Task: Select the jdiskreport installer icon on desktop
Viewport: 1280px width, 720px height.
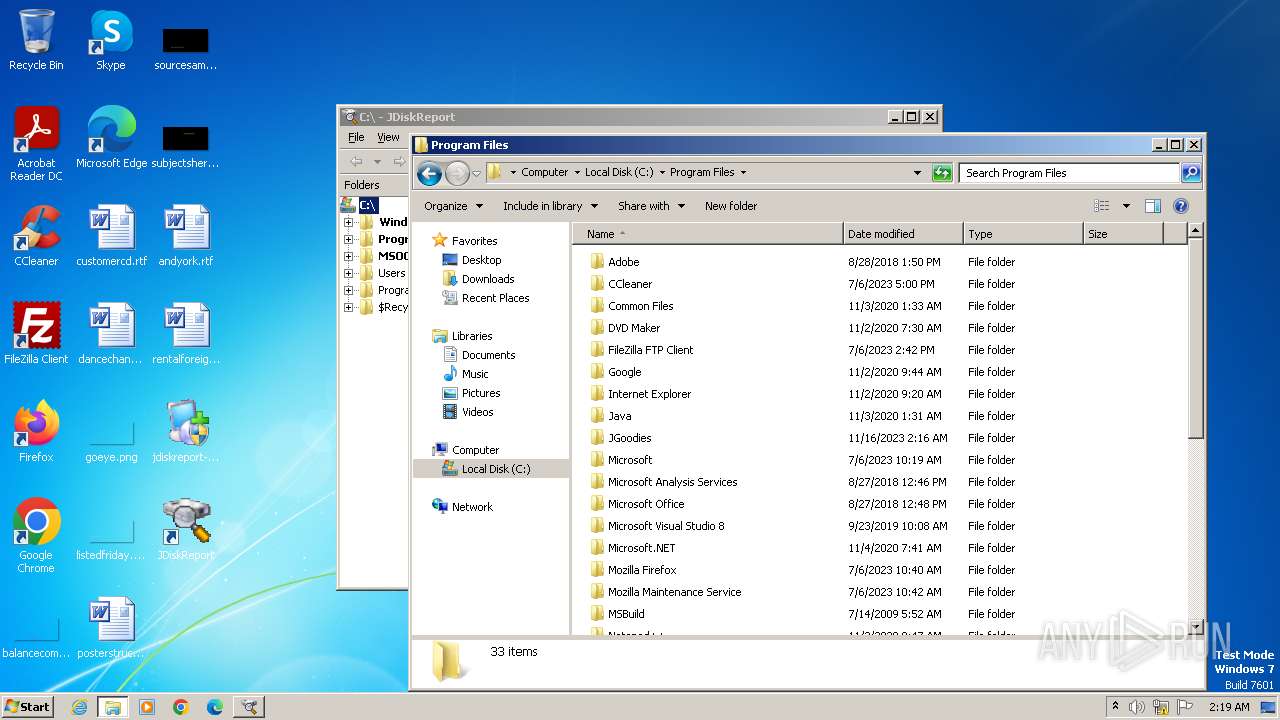Action: (186, 432)
